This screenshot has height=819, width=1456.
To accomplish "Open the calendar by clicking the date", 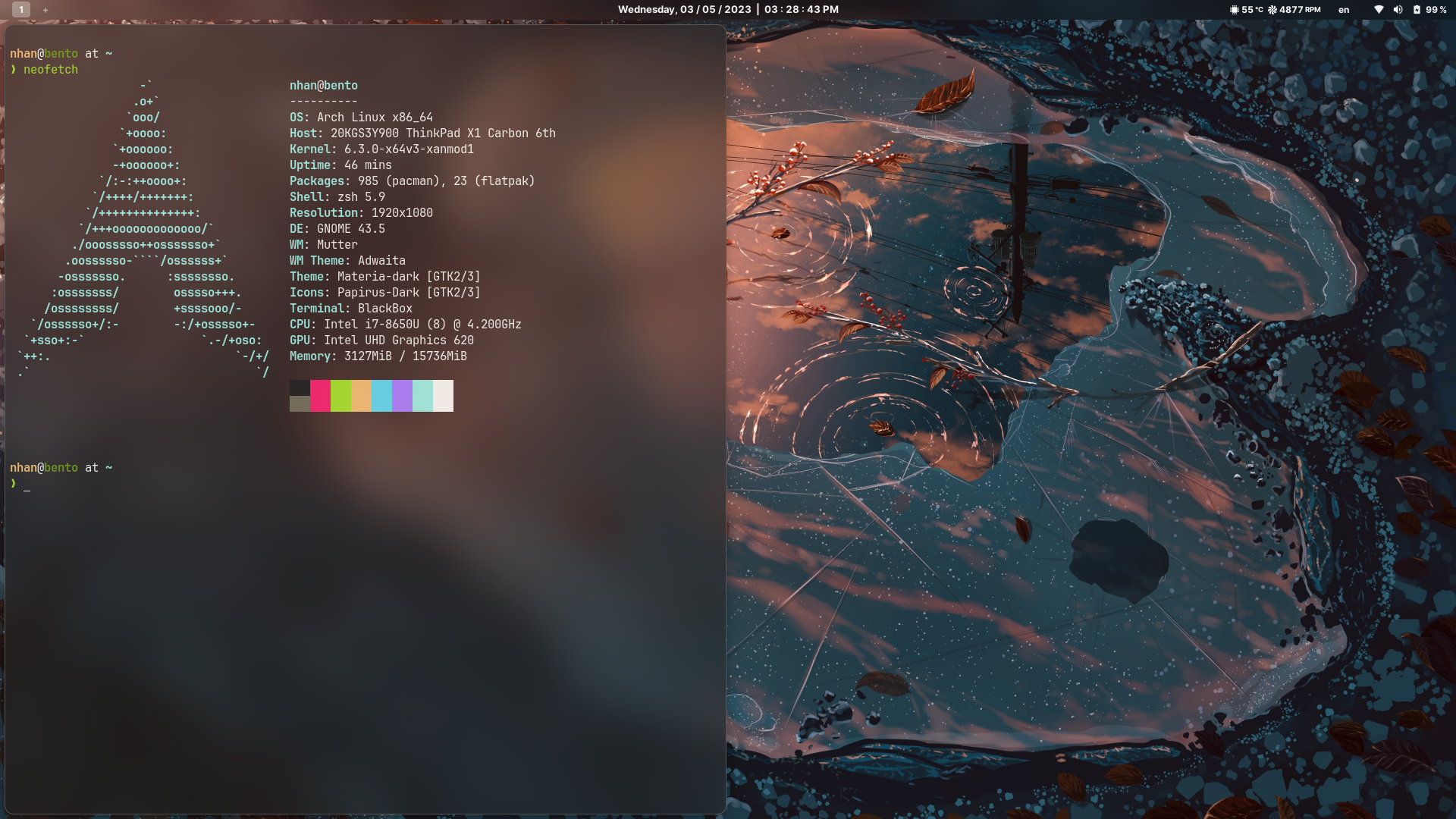I will 685,9.
